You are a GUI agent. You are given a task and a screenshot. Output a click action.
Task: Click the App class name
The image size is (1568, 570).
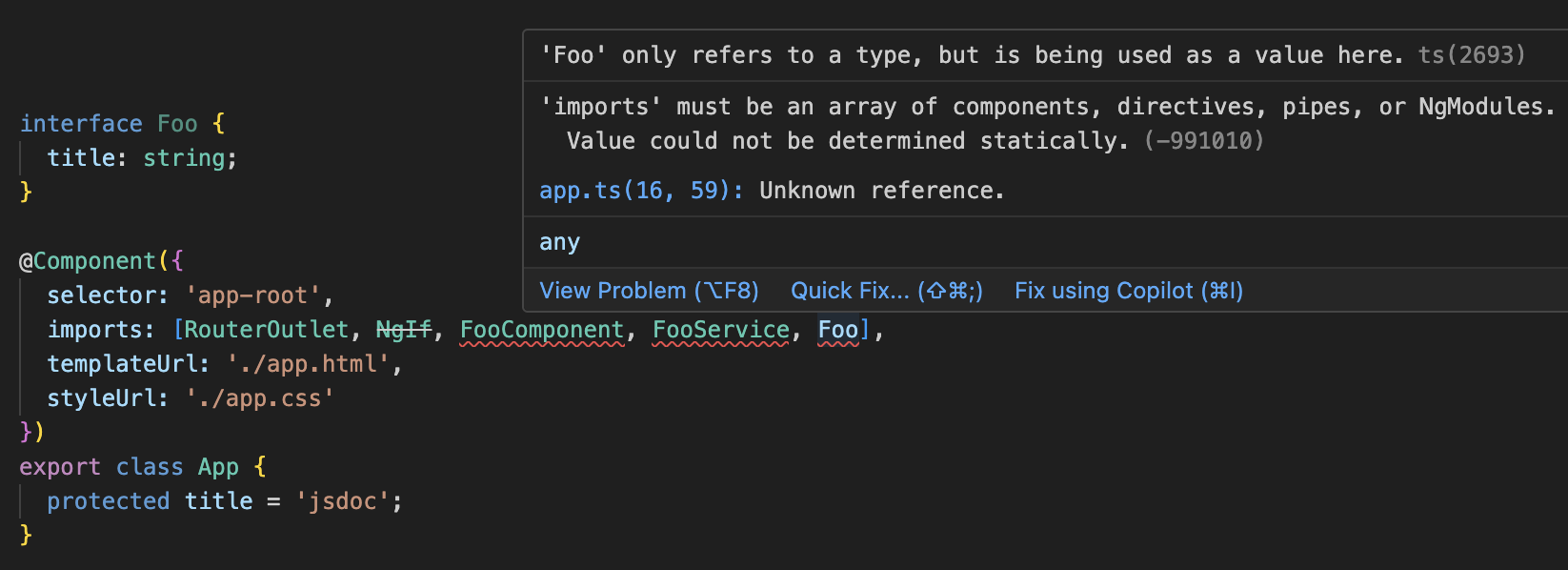tap(218, 467)
